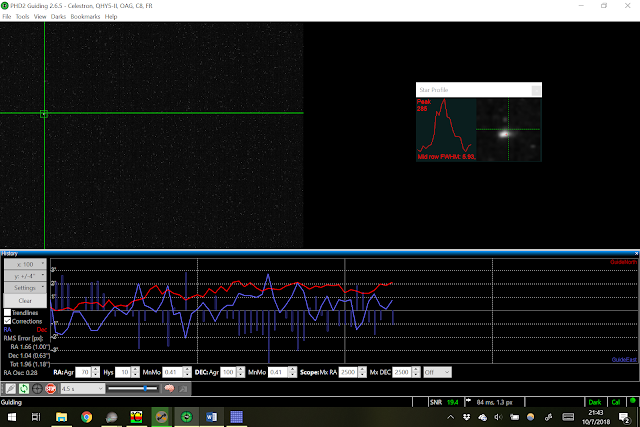Open the blue grid app on the taskbar
The height and width of the screenshot is (427, 640).
tap(237, 417)
